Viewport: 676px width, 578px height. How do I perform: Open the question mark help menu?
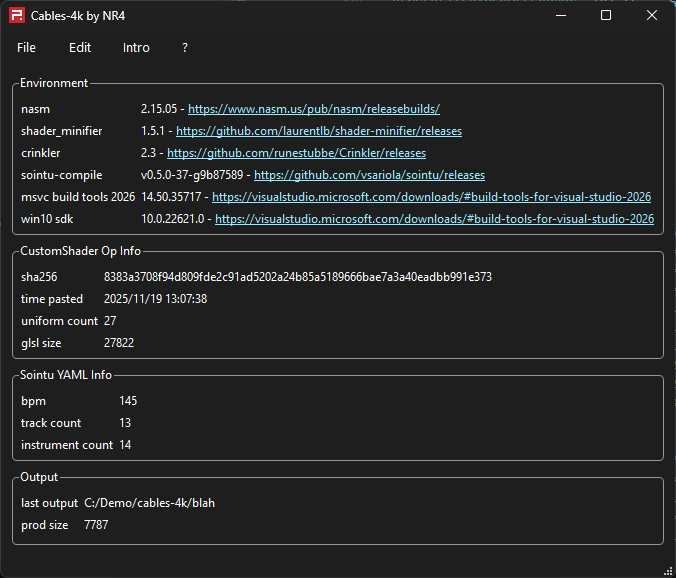coord(185,48)
